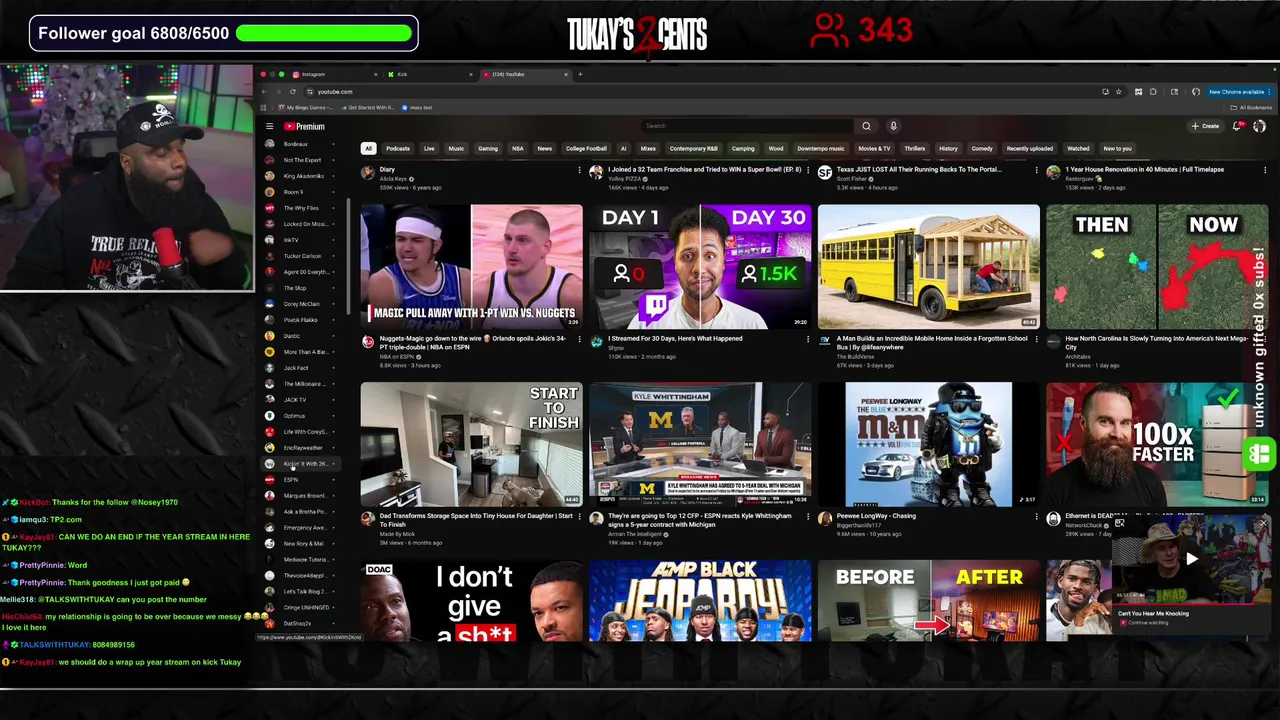The width and height of the screenshot is (1280, 720).
Task: Select the Camping filter chip
Action: 743,148
